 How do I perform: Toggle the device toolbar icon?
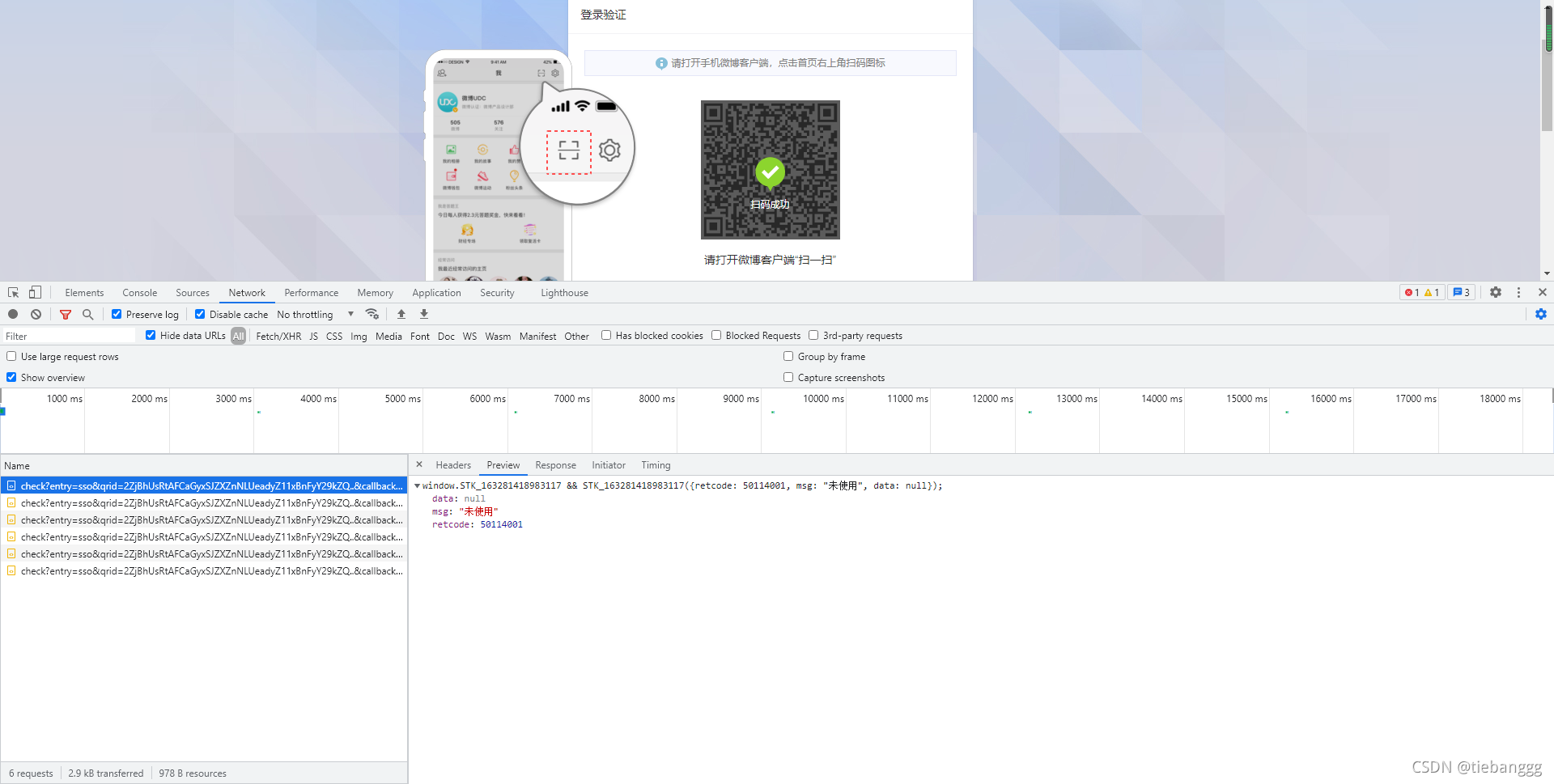click(35, 293)
